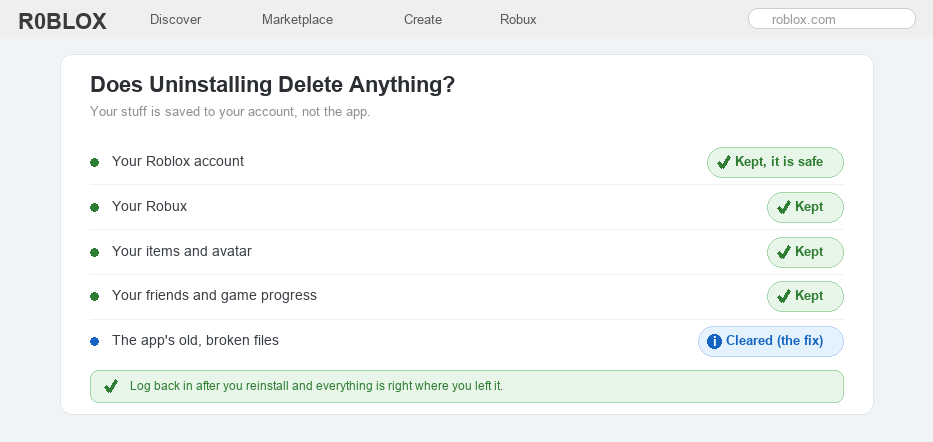Click the blue info icon in Cleared badge
This screenshot has width=933, height=442.
(714, 341)
